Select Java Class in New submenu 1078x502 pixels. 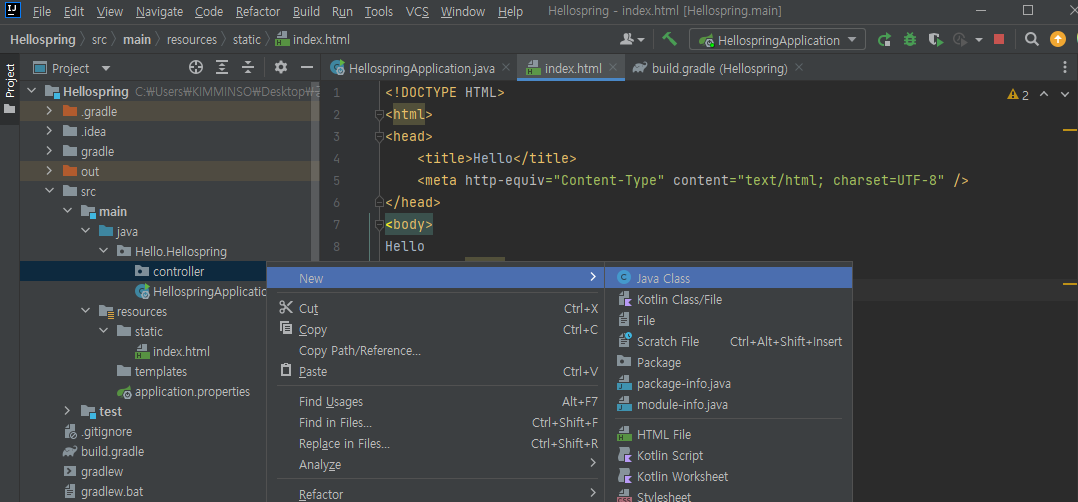(x=728, y=279)
